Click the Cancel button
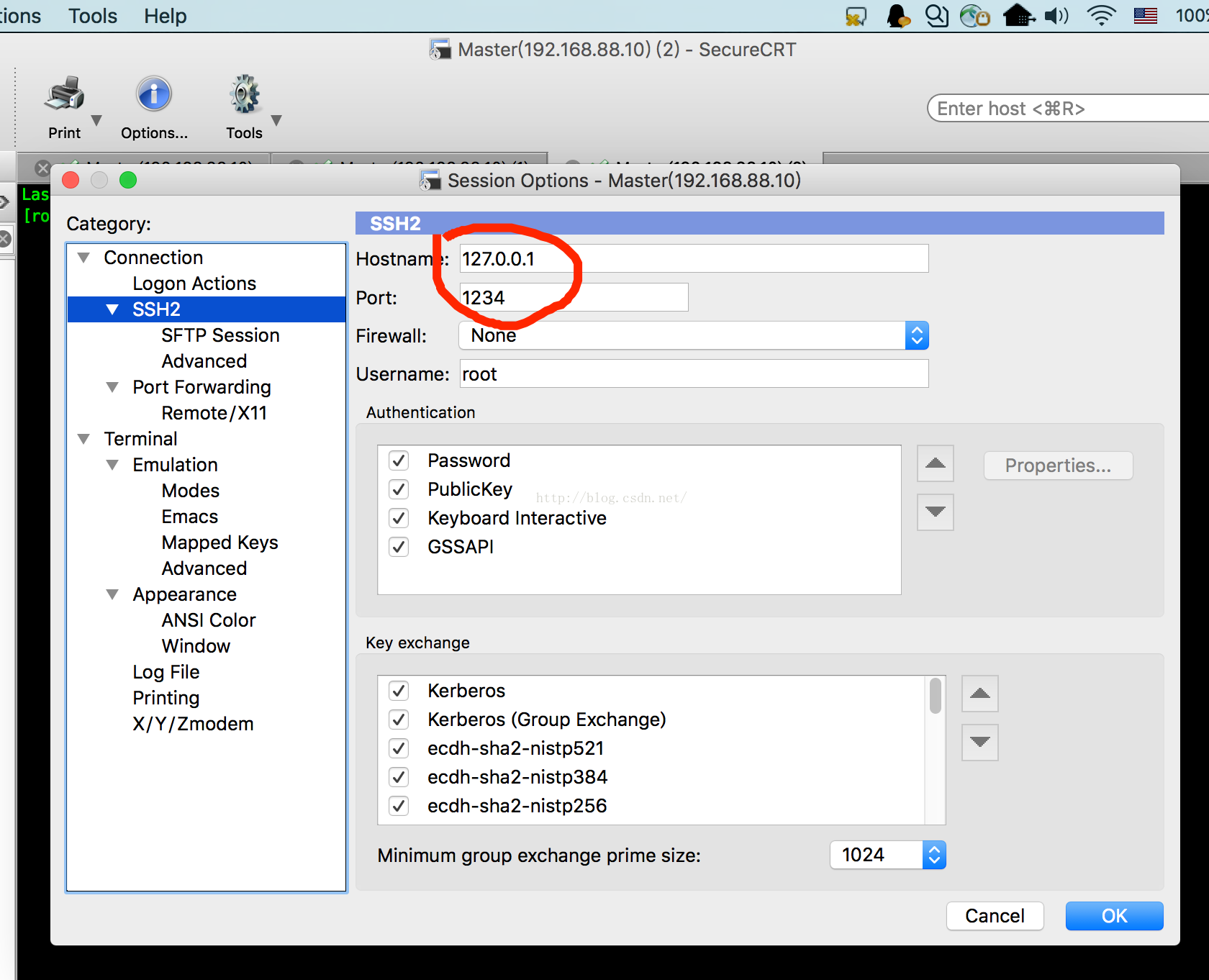 click(995, 916)
